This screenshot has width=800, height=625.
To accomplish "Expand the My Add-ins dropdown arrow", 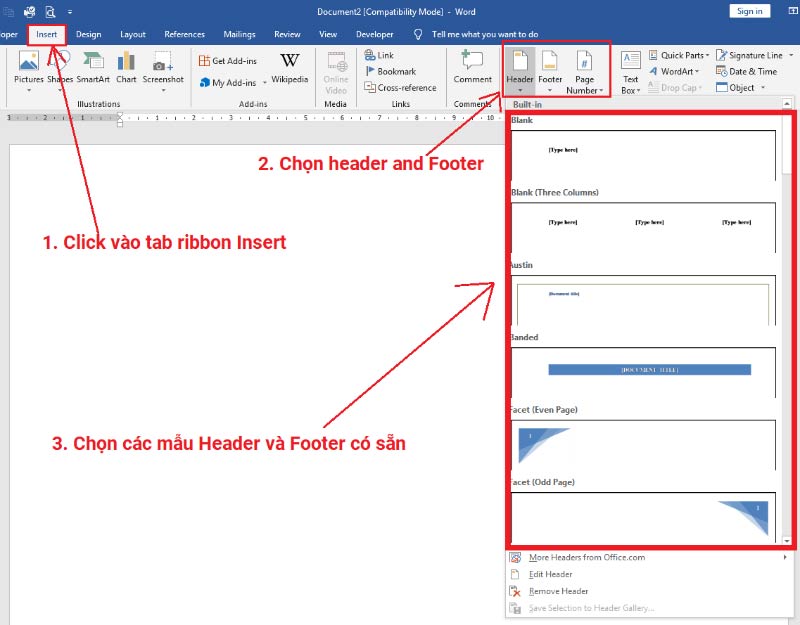I will (265, 83).
